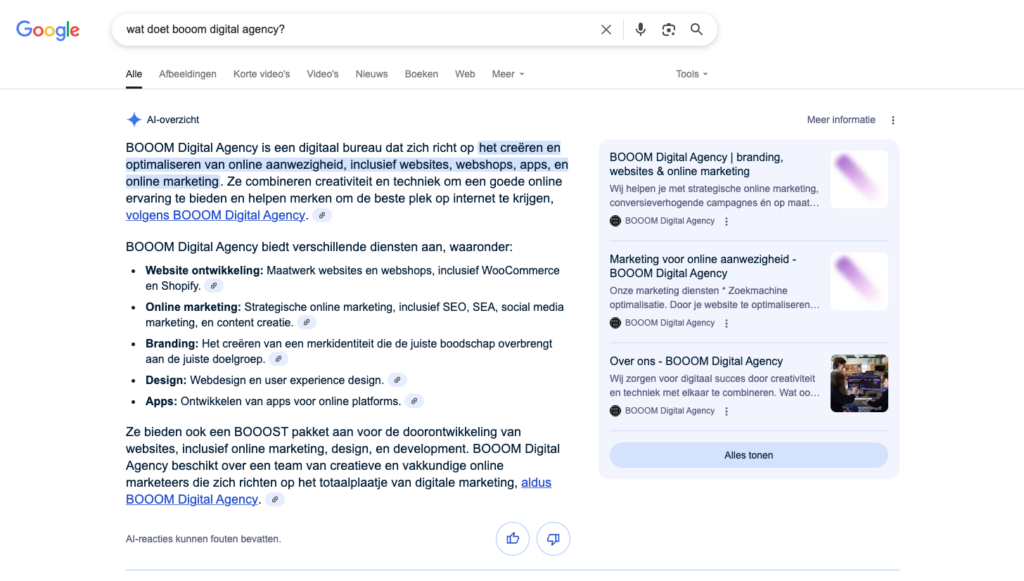Click the 'AI-overzicht' heading label
Viewport: 1024px width, 581px height.
(x=173, y=120)
